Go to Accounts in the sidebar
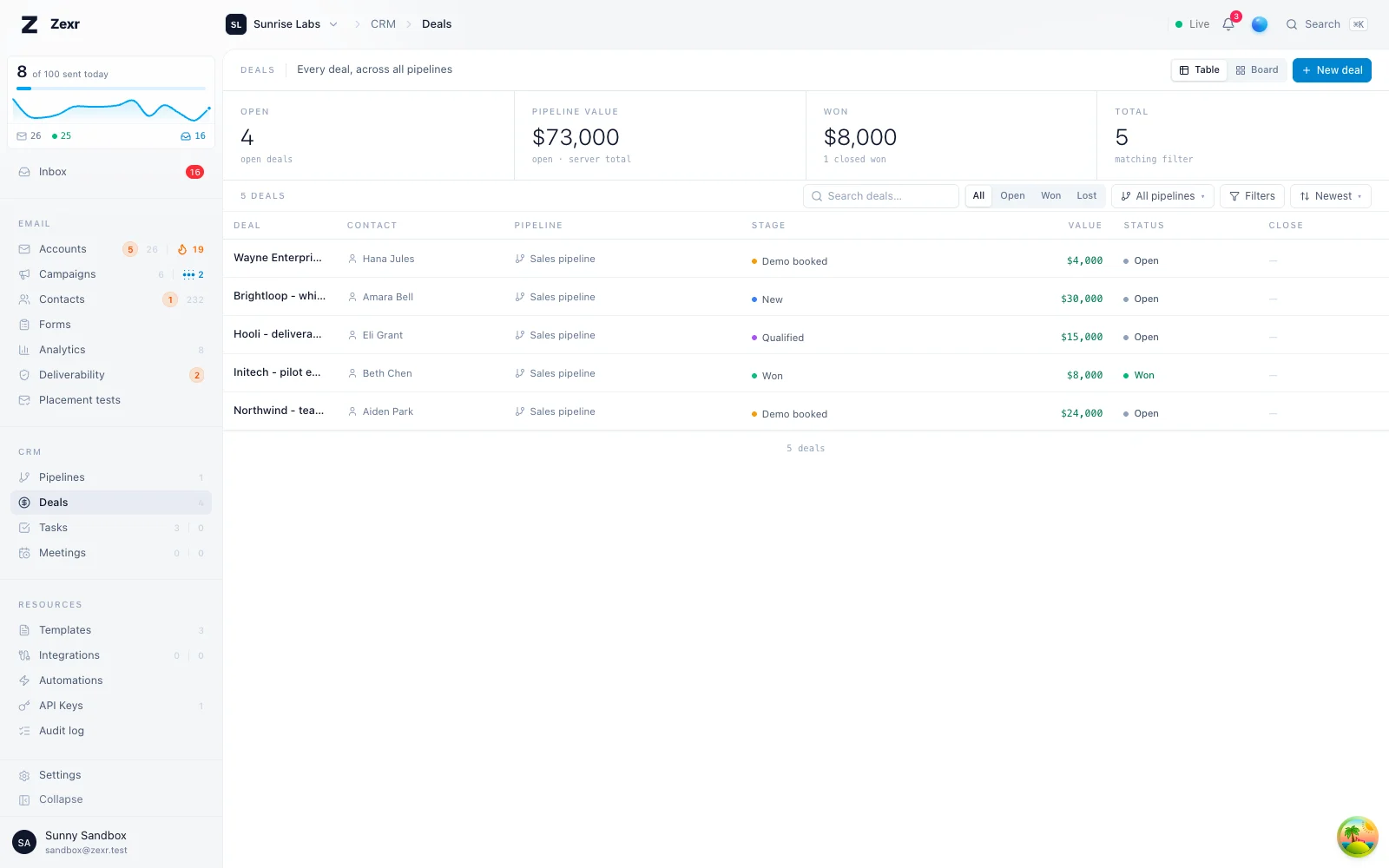This screenshot has height=868, width=1389. (x=111, y=249)
